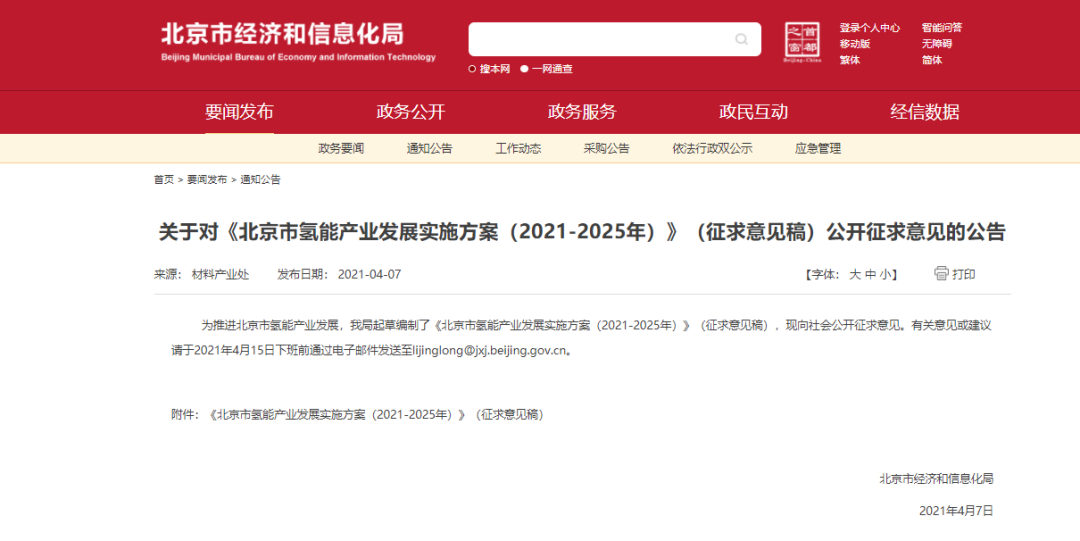The image size is (1080, 541).
Task: Select the 一网通查 radio option
Action: 524,69
